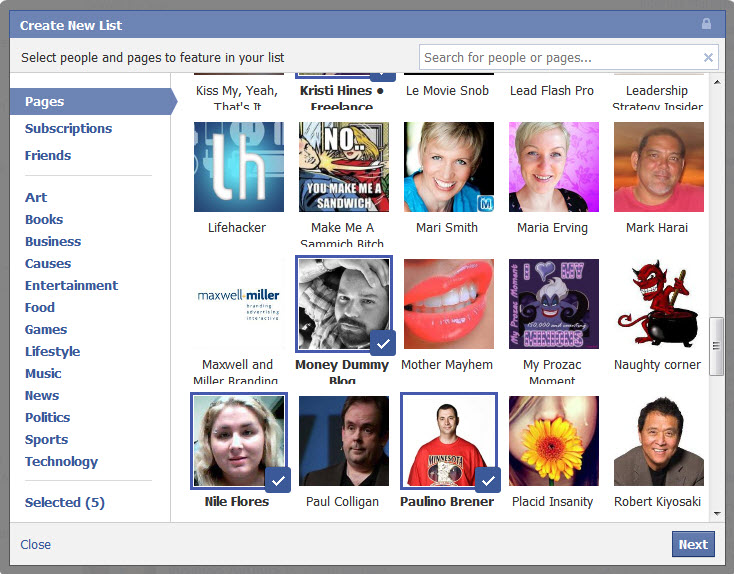734x574 pixels.
Task: Click the Paul Colligan name label
Action: tap(342, 501)
